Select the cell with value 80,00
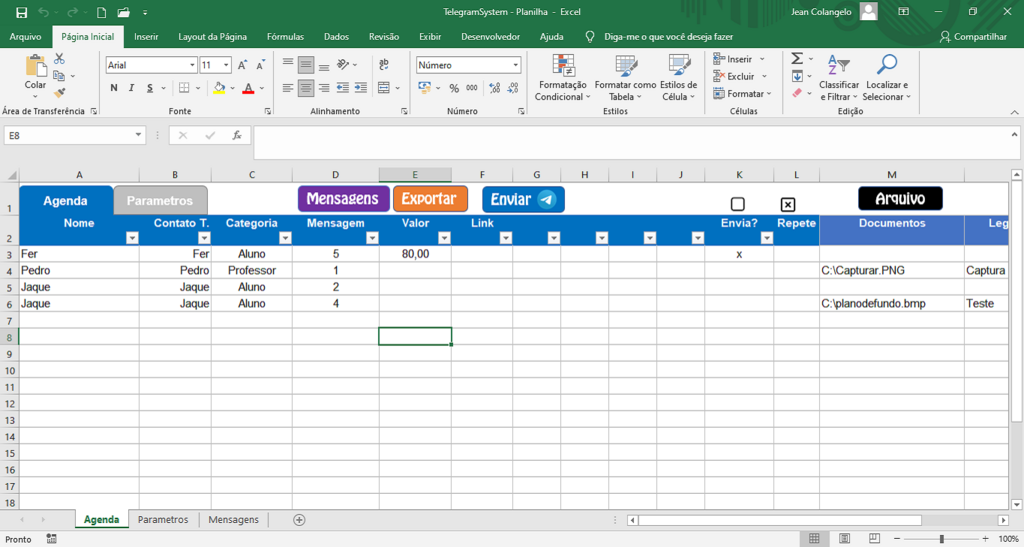Screen dimensions: 1024x547 click(x=415, y=254)
